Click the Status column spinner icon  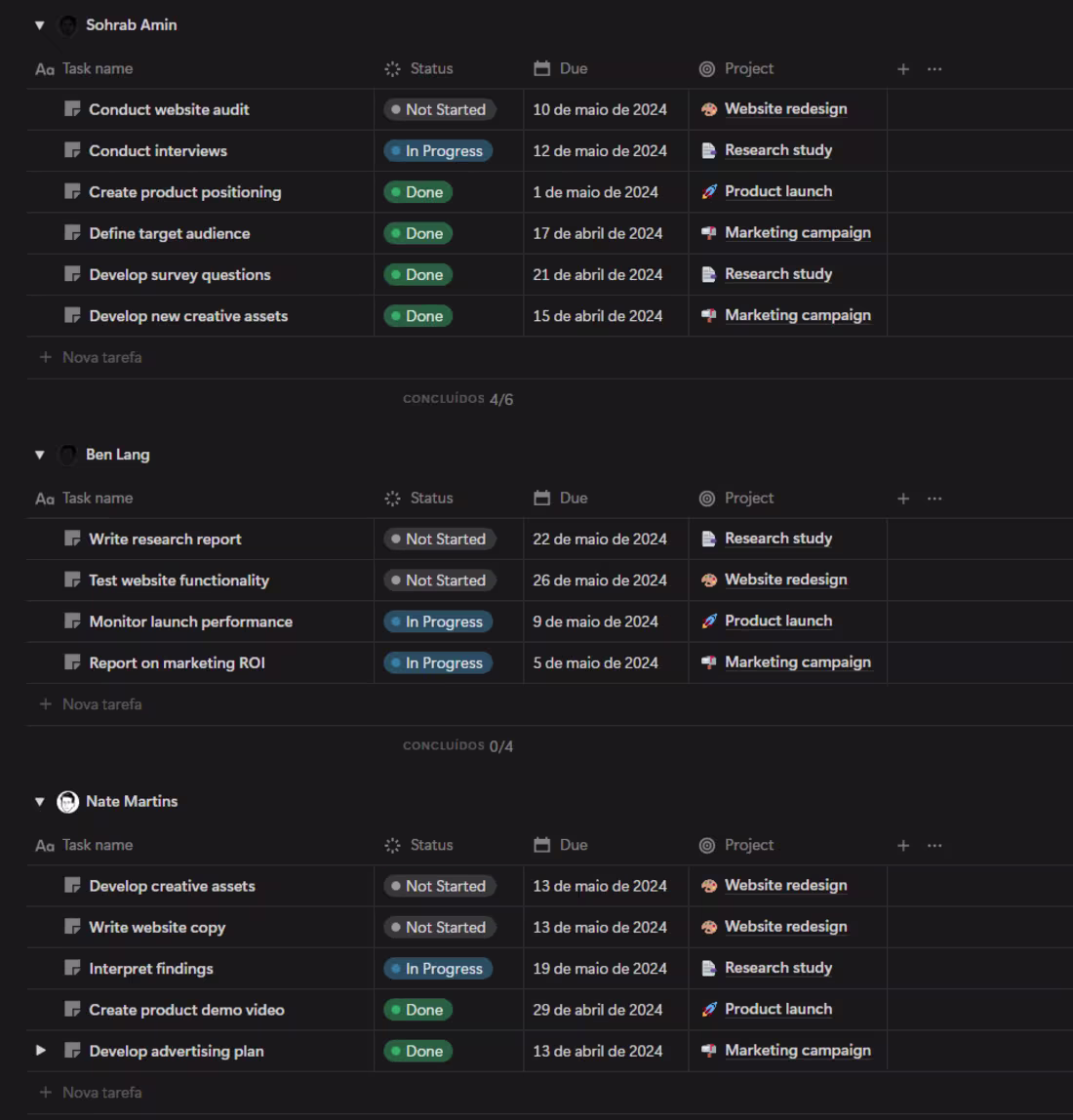pyautogui.click(x=391, y=68)
